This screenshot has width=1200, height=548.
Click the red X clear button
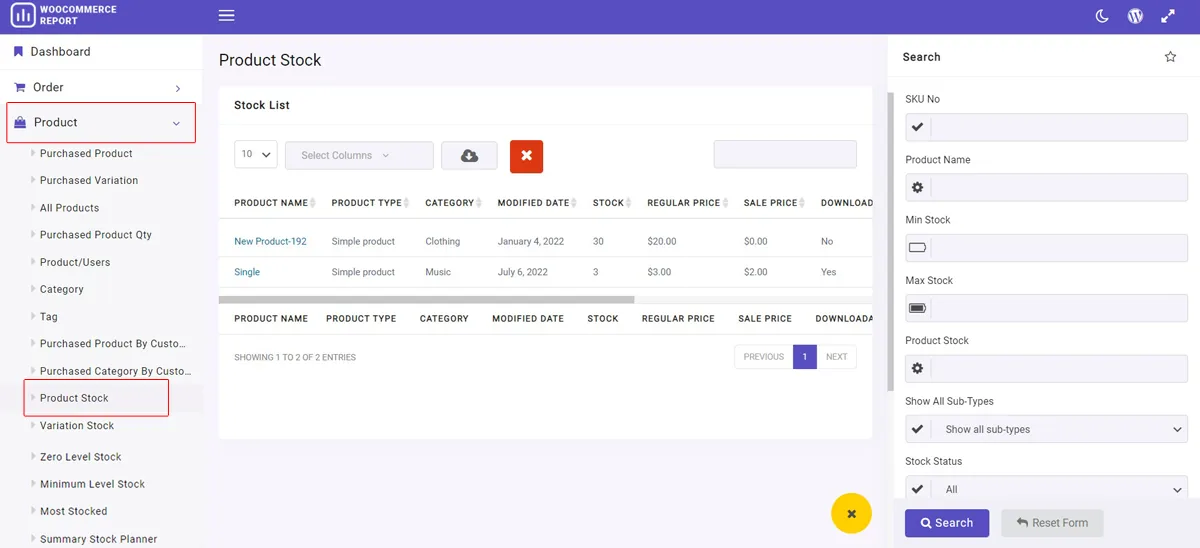pyautogui.click(x=526, y=155)
